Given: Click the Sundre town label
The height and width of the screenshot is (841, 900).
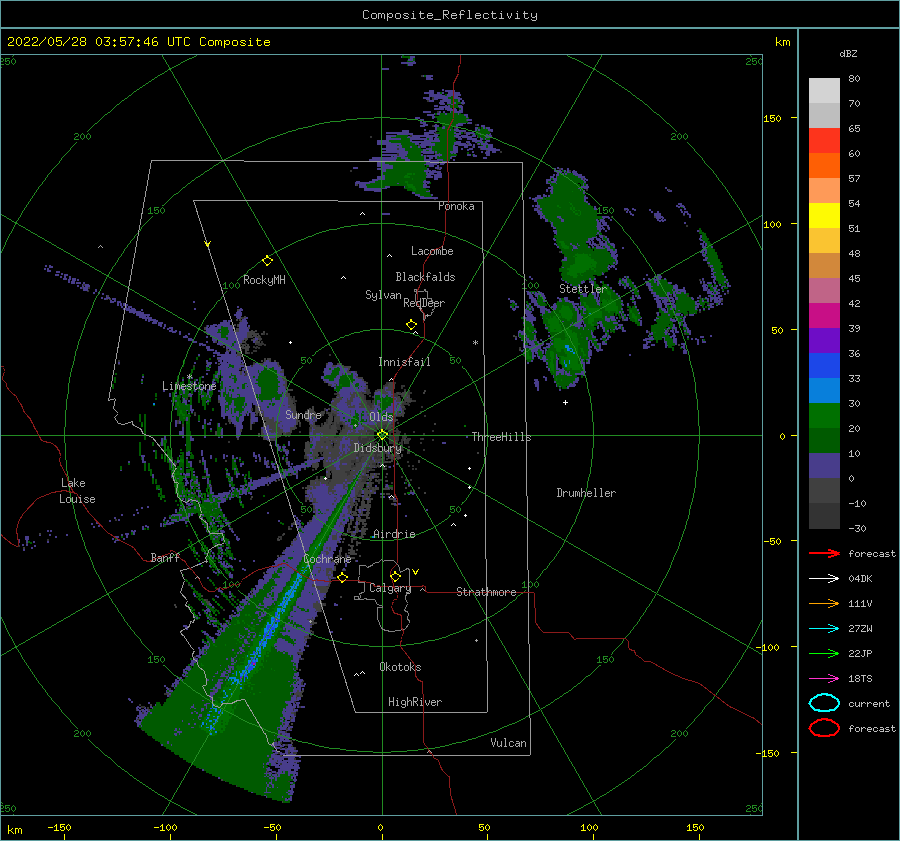Looking at the screenshot, I should (303, 414).
